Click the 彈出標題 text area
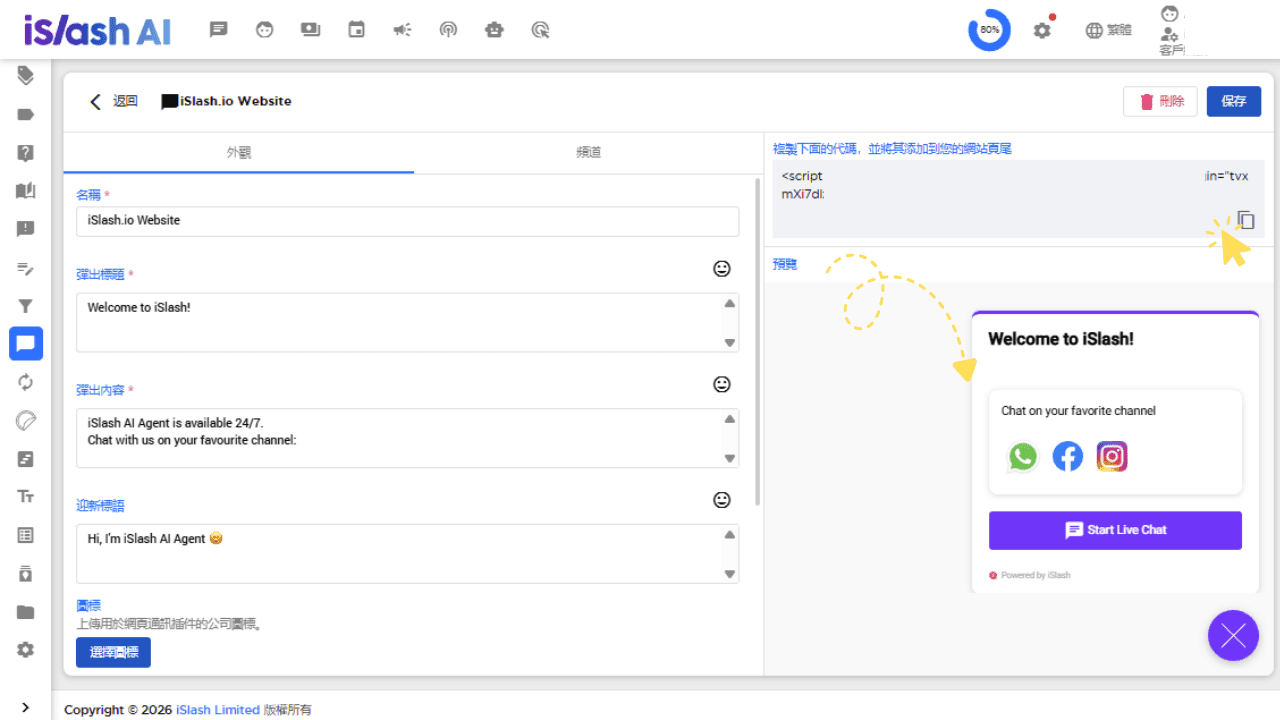The height and width of the screenshot is (720, 1280). (408, 322)
